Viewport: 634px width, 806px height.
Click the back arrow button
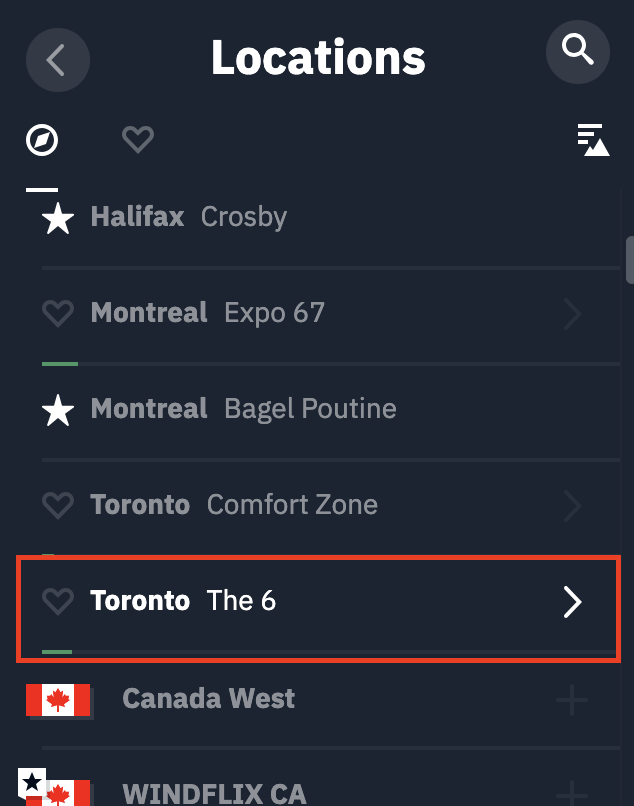point(58,59)
